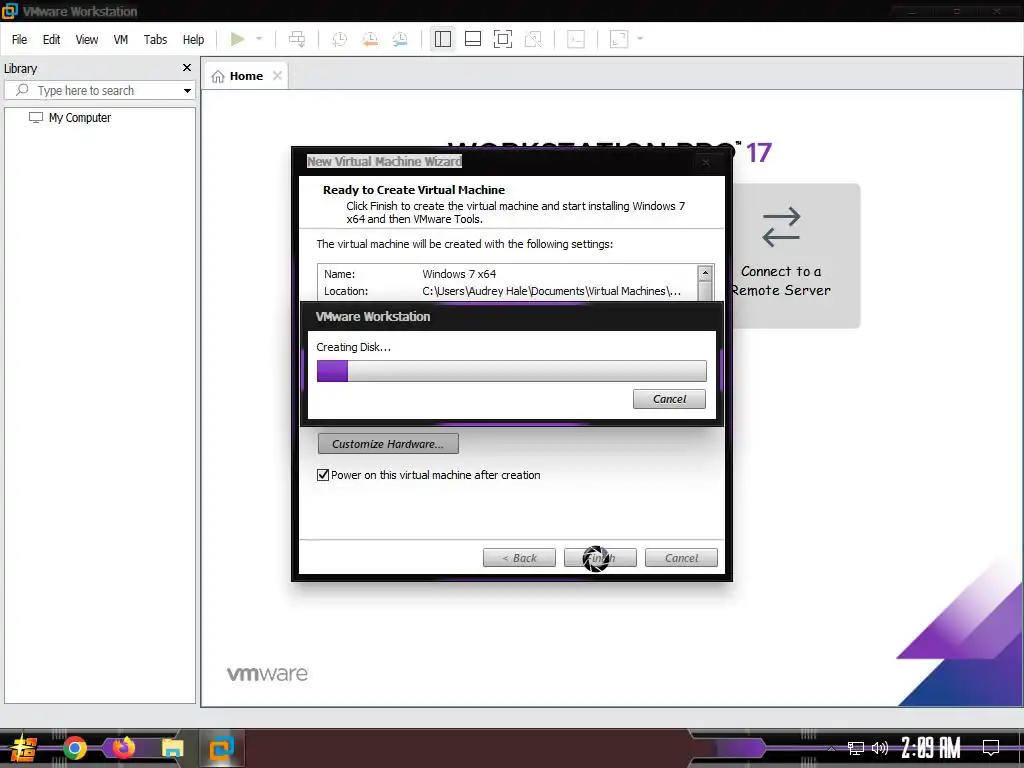The width and height of the screenshot is (1024, 768).
Task: Click the Creating Disk progress bar
Action: pyautogui.click(x=511, y=371)
